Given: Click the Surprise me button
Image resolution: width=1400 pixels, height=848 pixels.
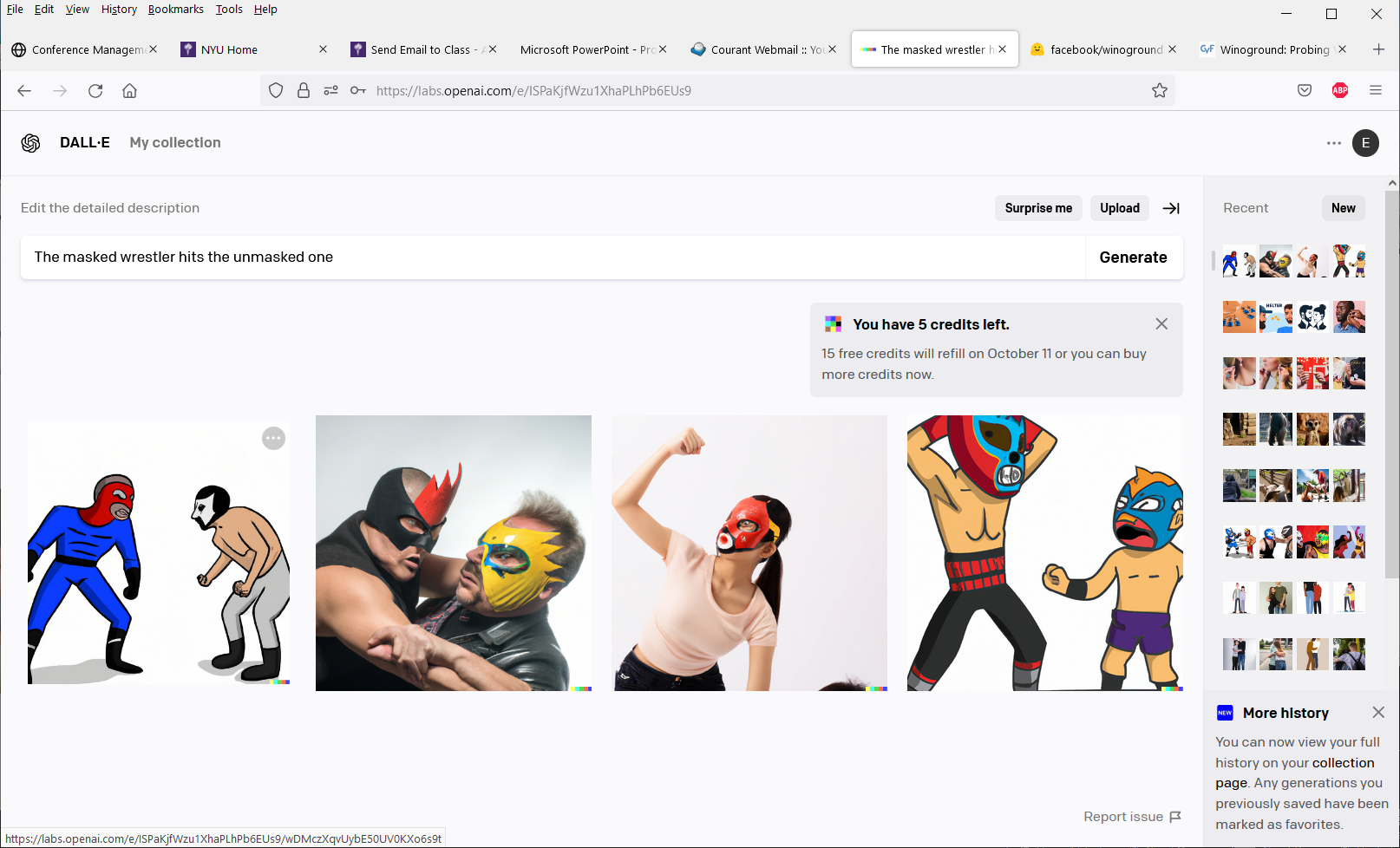Looking at the screenshot, I should (1037, 208).
